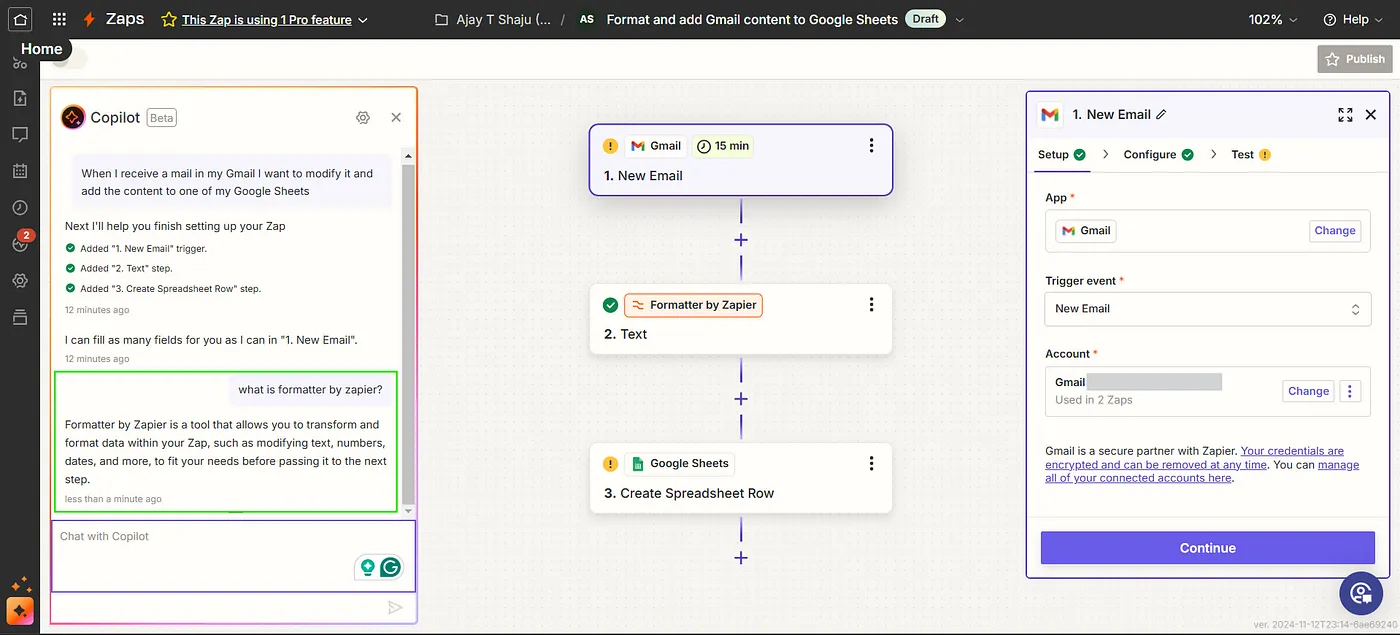
Task: Open the Ajay T Shaju folder
Action: pos(493,20)
